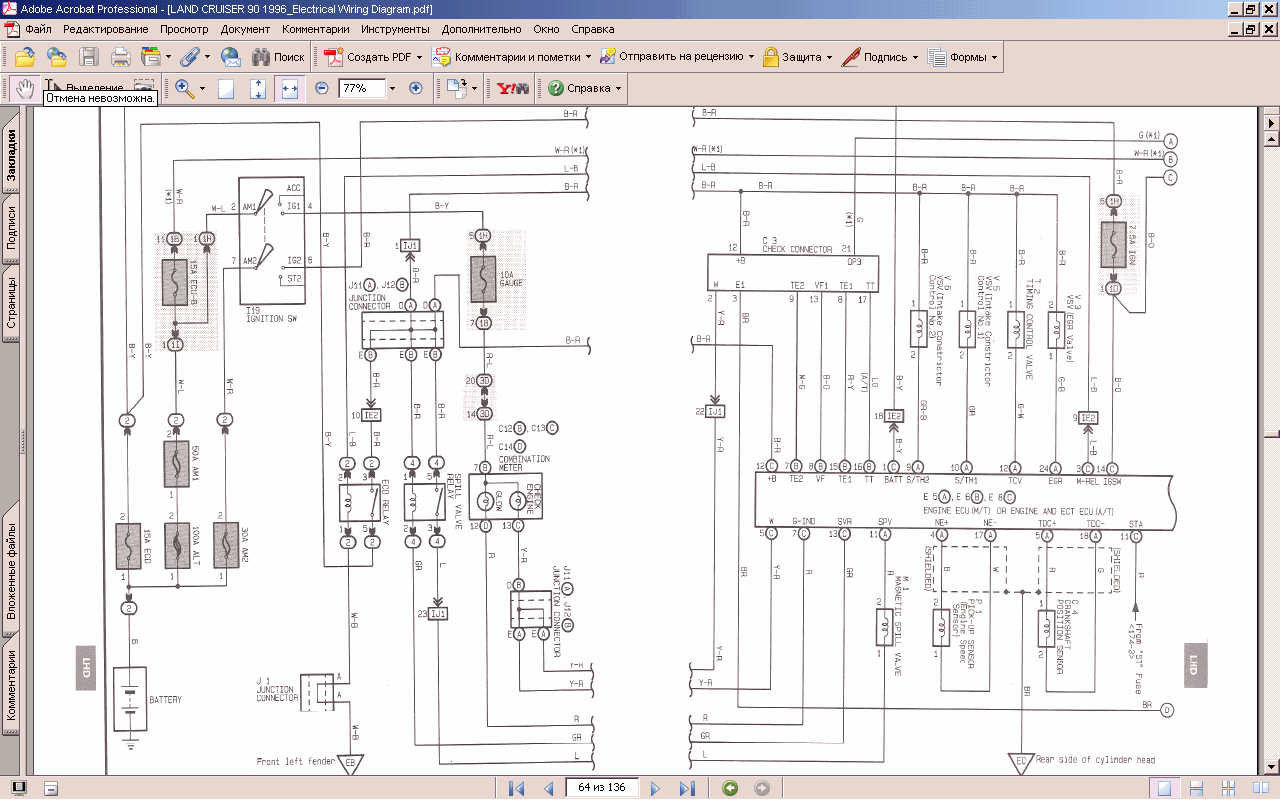
Task: Click the paperclip attach file icon
Action: tap(188, 57)
